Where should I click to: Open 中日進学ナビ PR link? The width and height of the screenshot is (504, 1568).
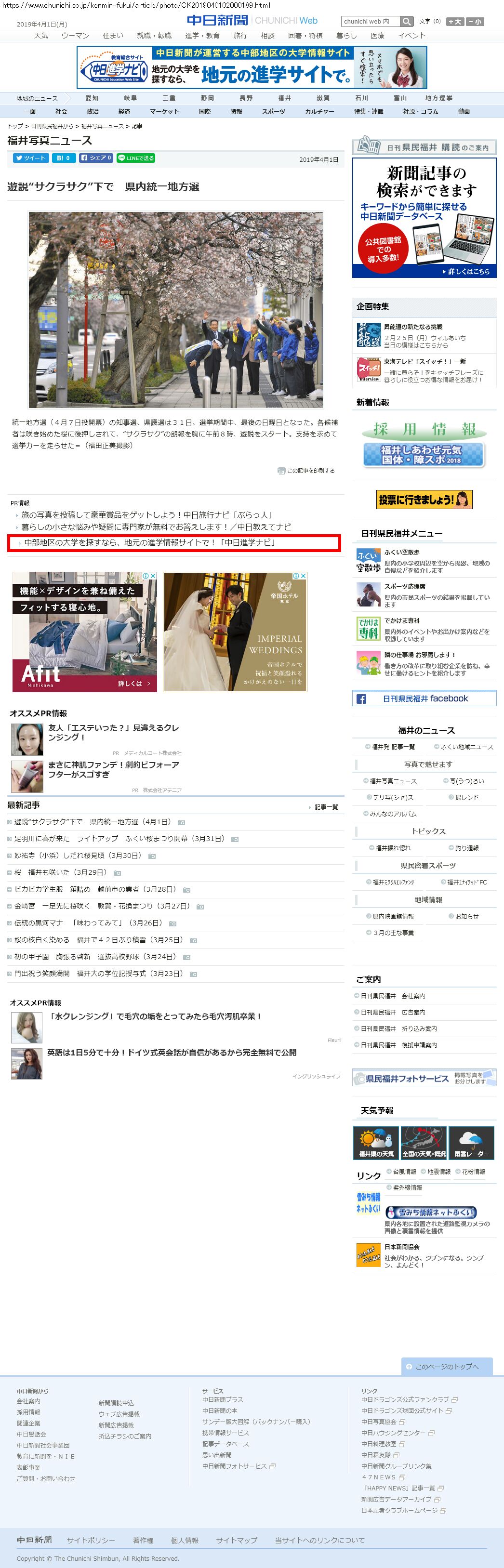pyautogui.click(x=150, y=542)
